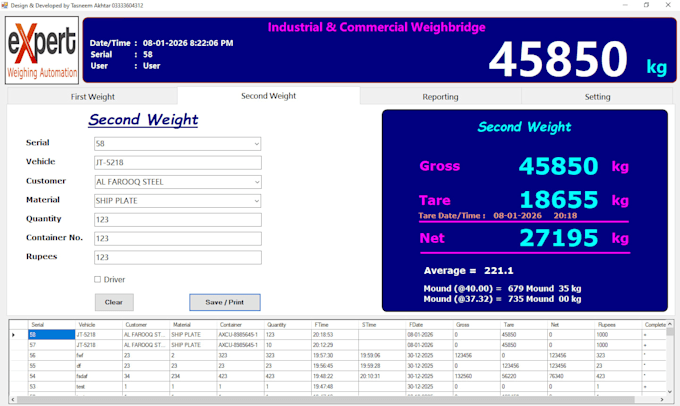Open the Serial dropdown list
The width and height of the screenshot is (680, 406).
point(256,144)
